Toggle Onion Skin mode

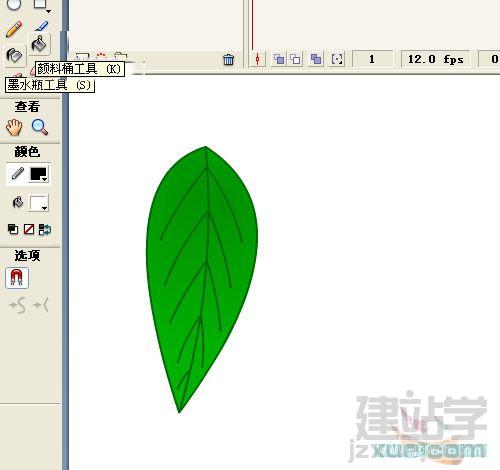279,59
